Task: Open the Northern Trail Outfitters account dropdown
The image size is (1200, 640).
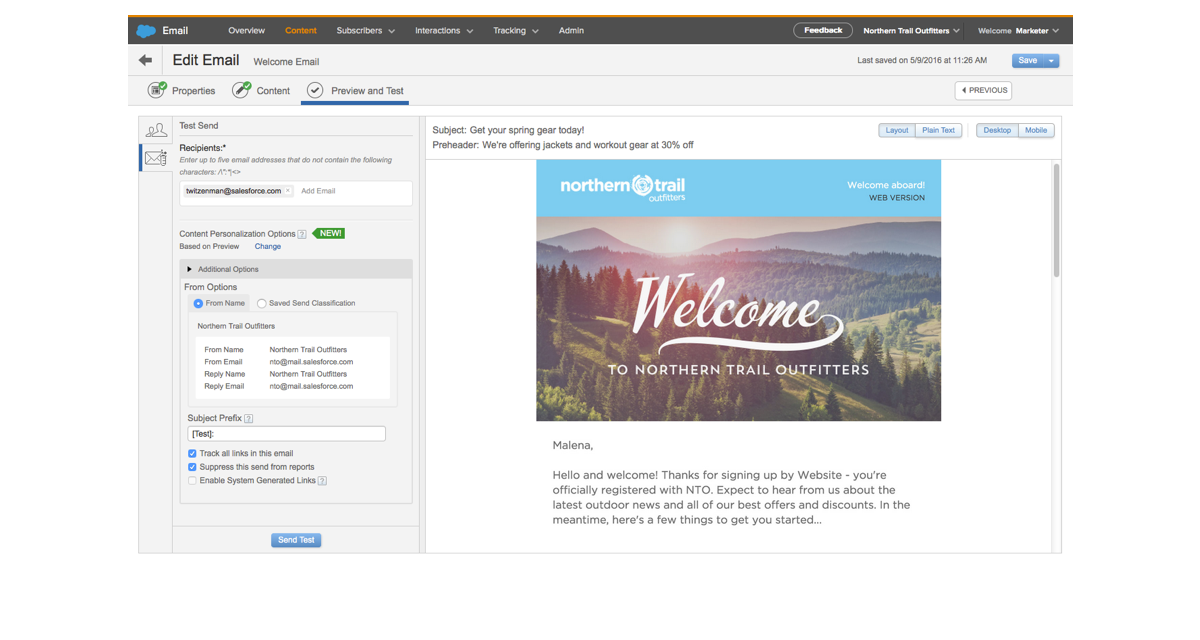Action: click(911, 31)
